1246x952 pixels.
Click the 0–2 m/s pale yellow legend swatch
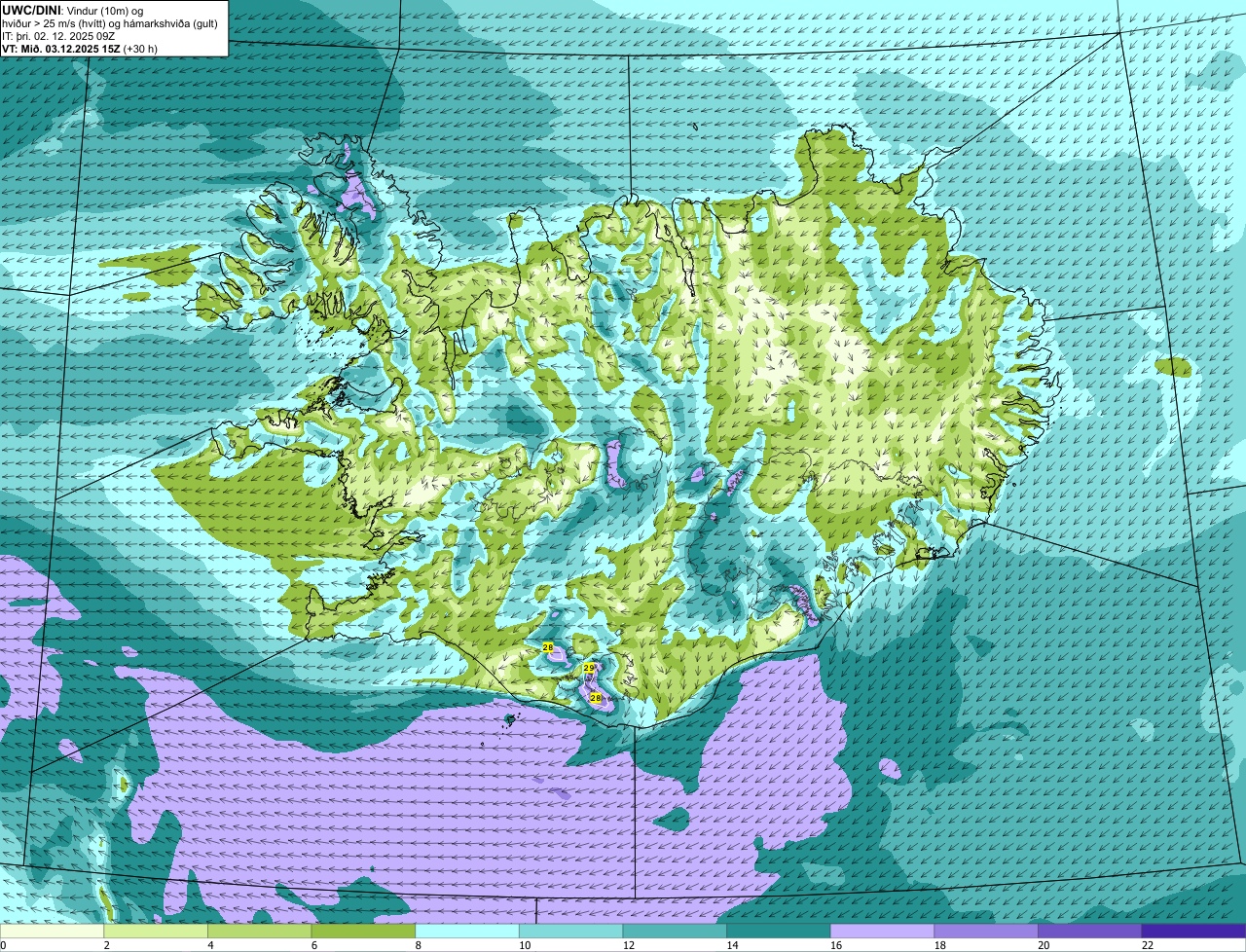53,932
